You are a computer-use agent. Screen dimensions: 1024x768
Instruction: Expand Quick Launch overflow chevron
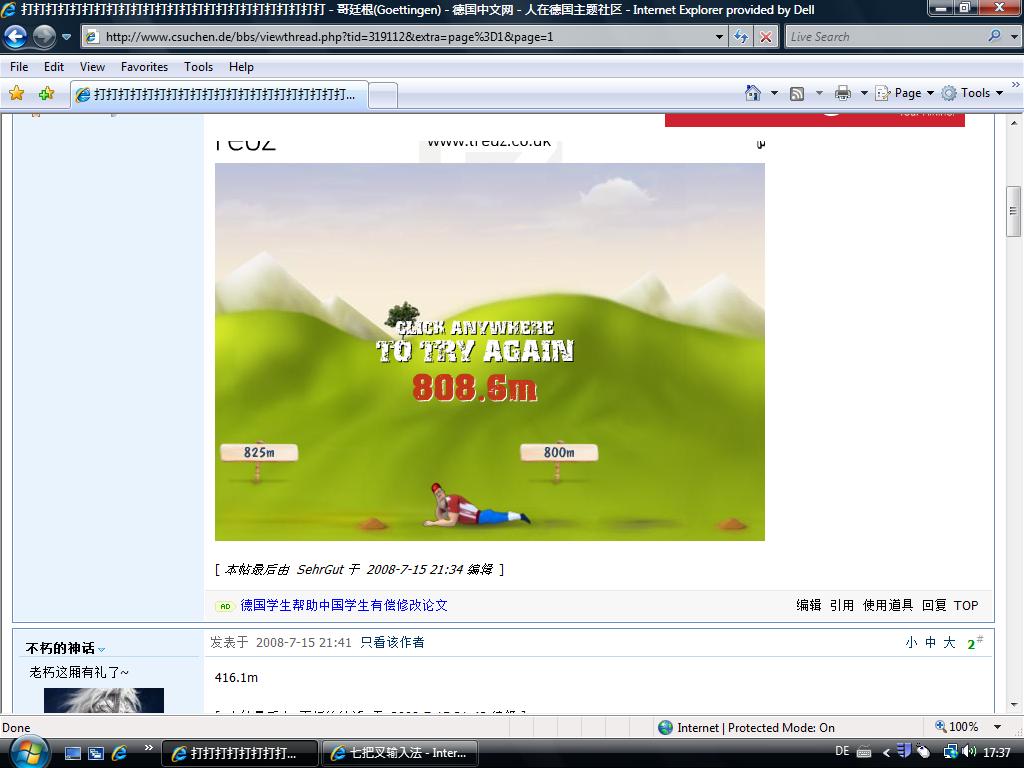point(148,748)
